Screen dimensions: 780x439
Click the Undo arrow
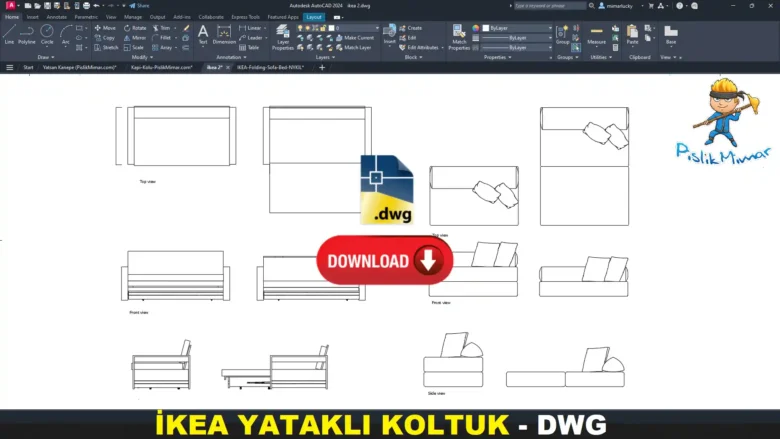[x=97, y=5]
